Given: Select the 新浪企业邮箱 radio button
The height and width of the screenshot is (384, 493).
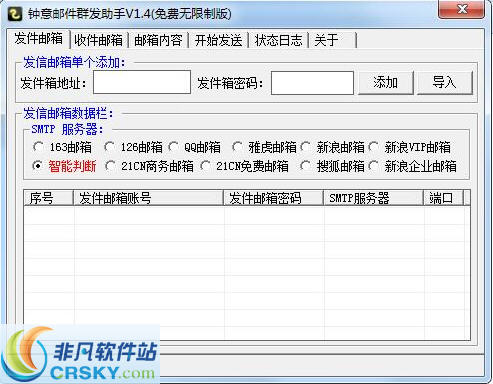Looking at the screenshot, I should (413, 166).
